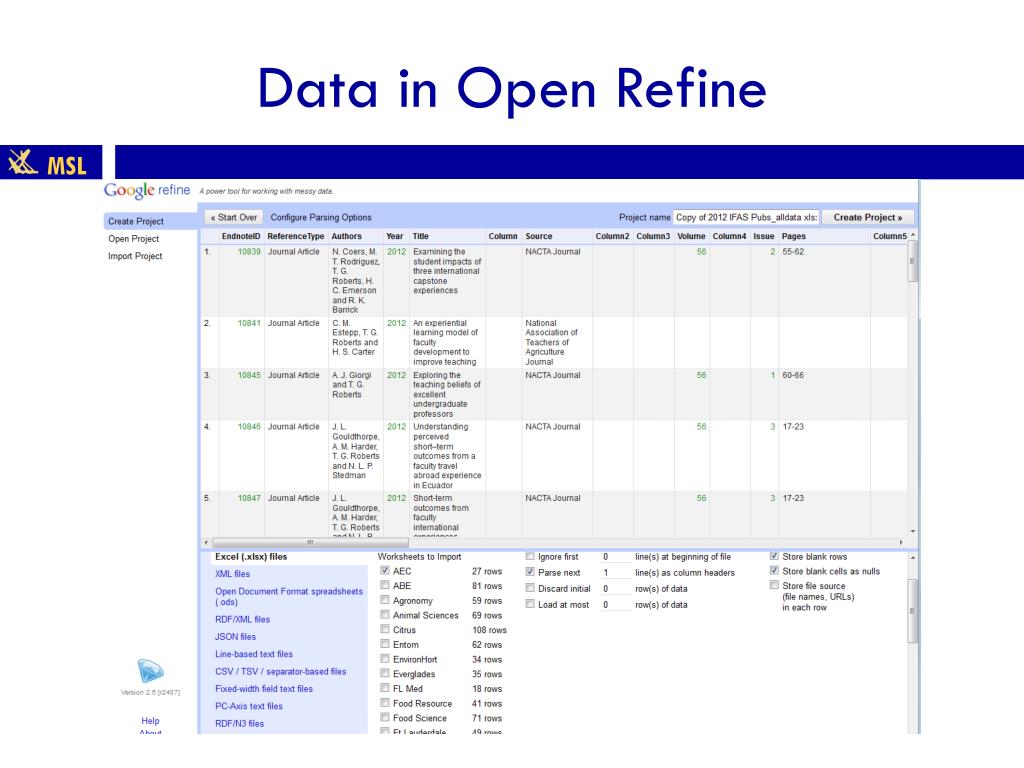Click the Project name text field

[746, 217]
